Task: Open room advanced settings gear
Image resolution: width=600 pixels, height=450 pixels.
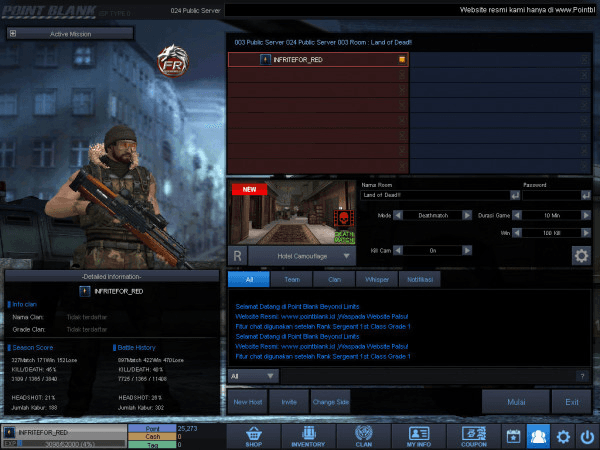Action: [x=581, y=256]
